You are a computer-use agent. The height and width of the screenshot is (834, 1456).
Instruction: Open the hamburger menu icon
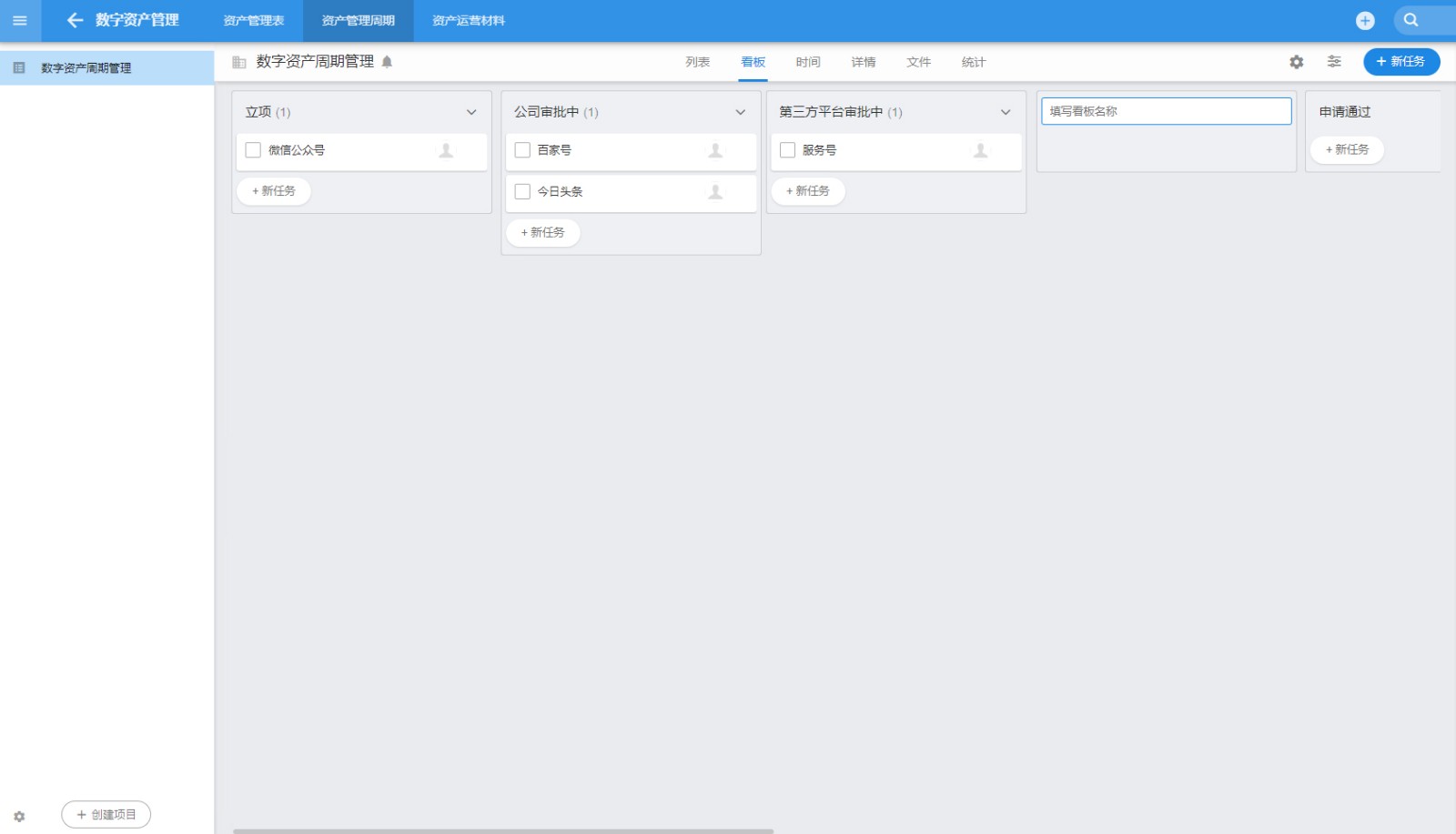(x=20, y=20)
